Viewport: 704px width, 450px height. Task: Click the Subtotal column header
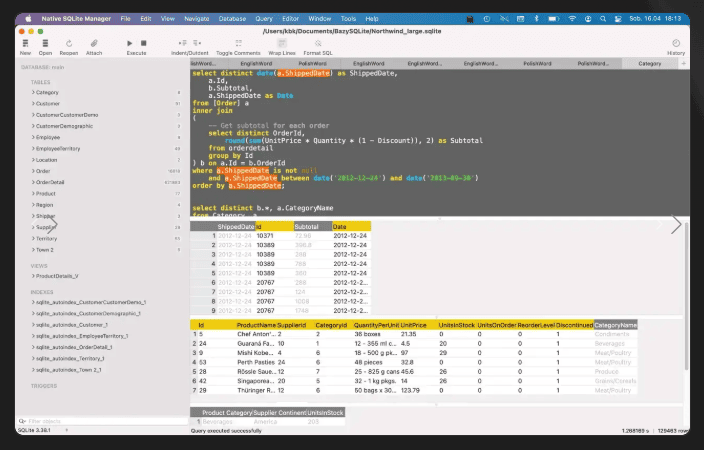point(313,226)
